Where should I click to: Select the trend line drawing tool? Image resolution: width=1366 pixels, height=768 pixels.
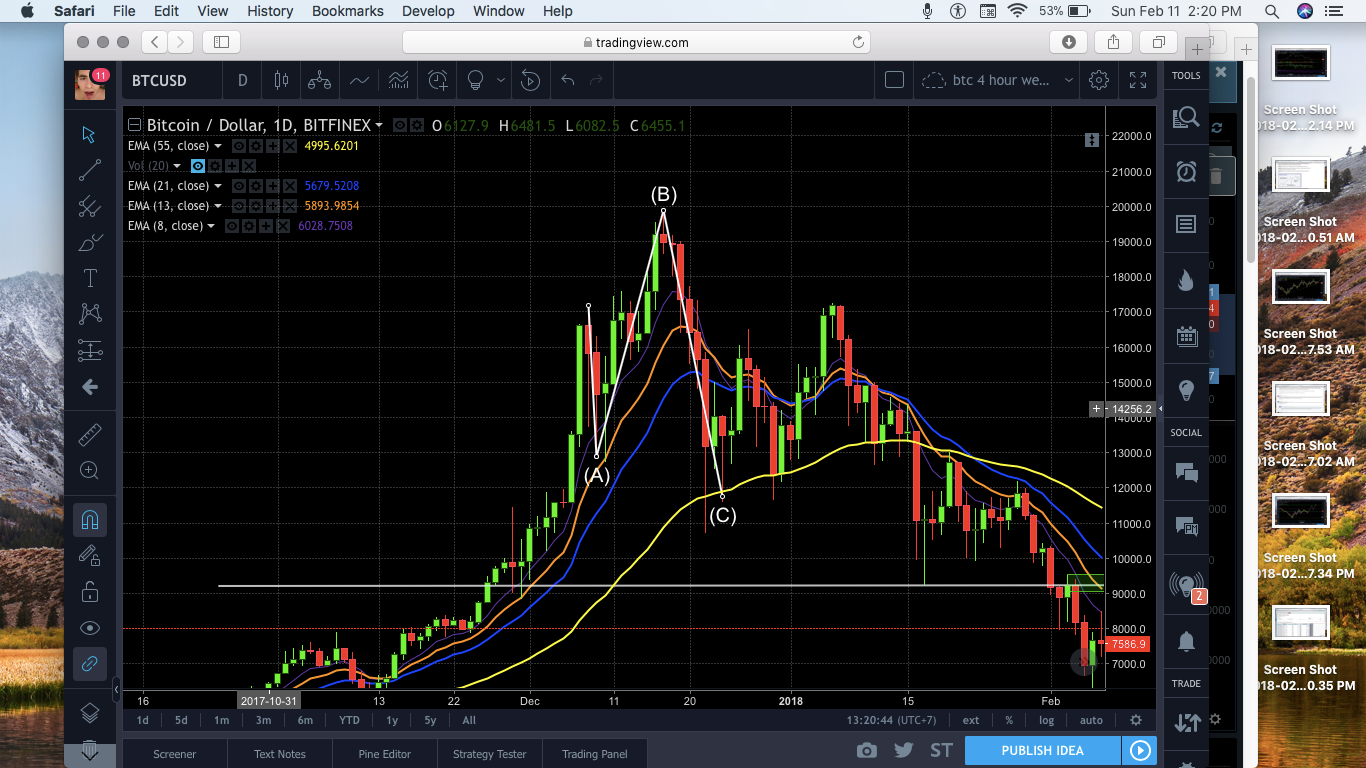pos(89,170)
